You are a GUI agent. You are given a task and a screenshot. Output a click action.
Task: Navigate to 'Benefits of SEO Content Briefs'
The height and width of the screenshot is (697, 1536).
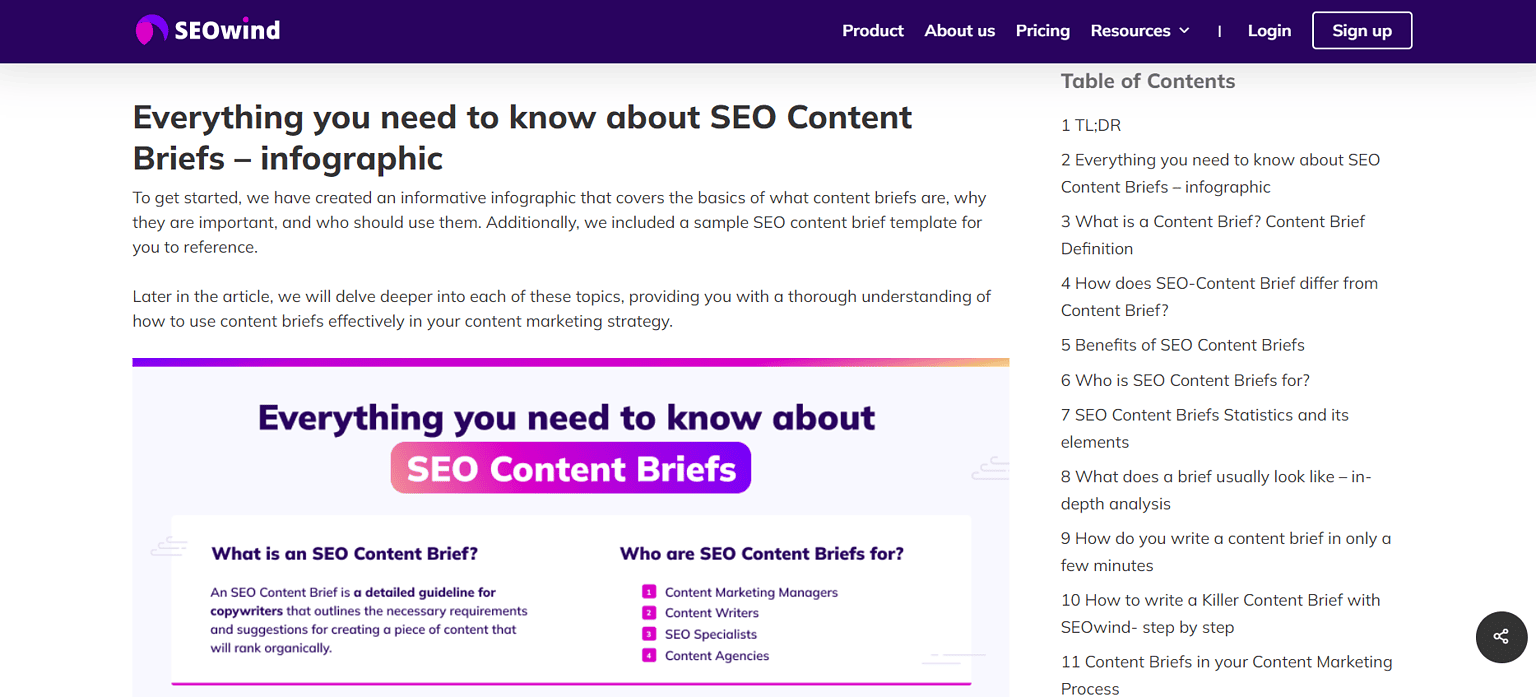[x=1182, y=344]
